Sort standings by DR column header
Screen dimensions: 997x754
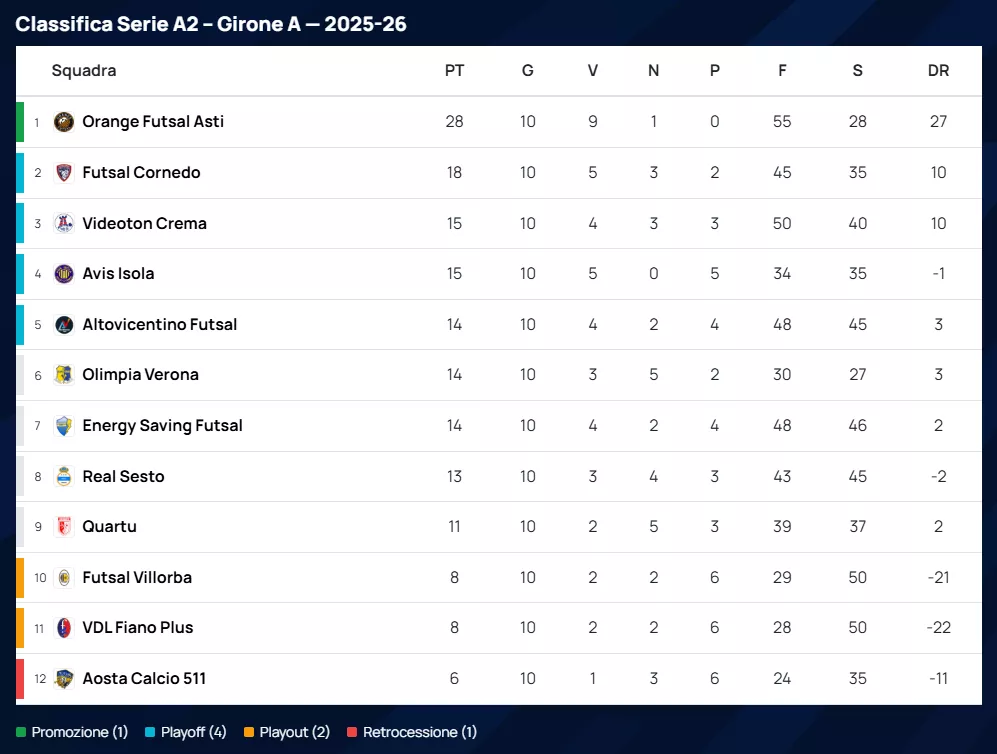coord(938,71)
